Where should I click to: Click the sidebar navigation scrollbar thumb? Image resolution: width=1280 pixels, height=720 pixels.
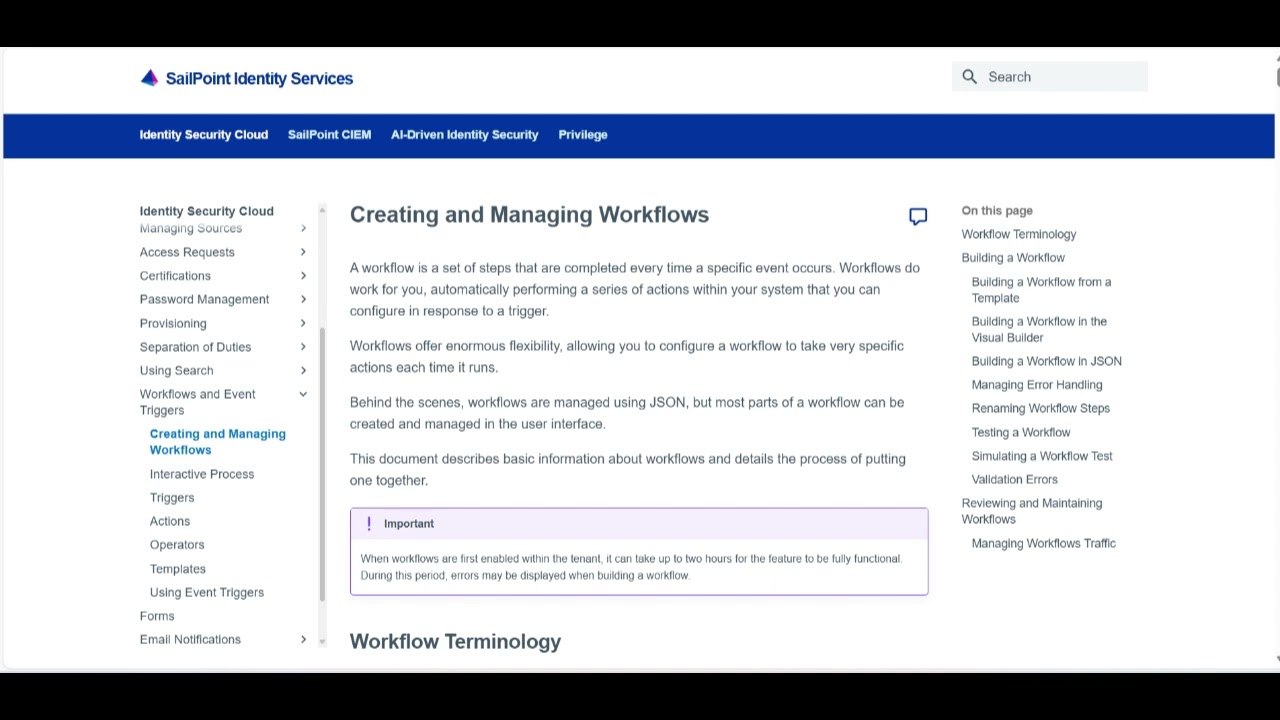pos(322,465)
